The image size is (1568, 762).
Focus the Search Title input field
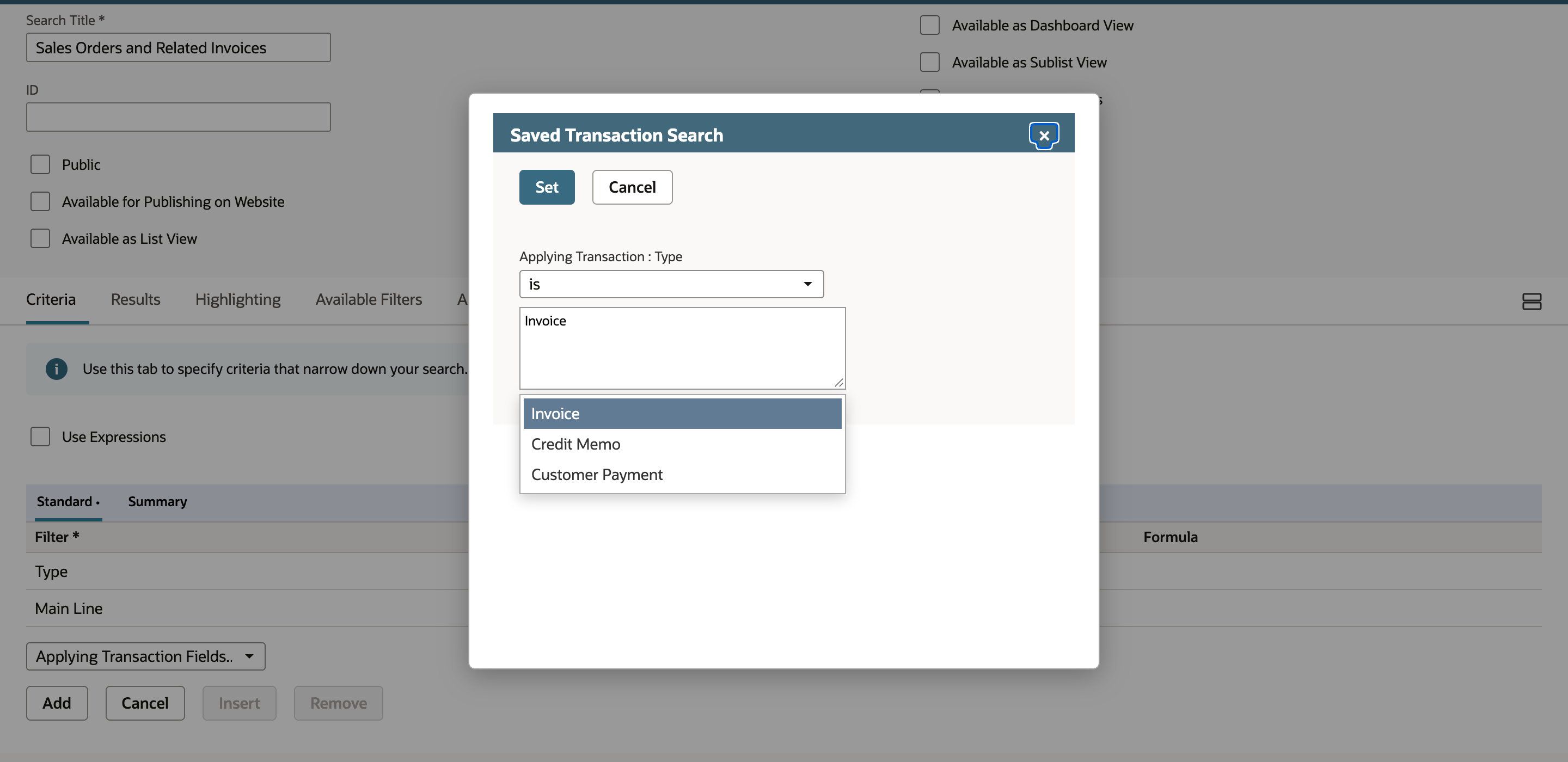(179, 47)
